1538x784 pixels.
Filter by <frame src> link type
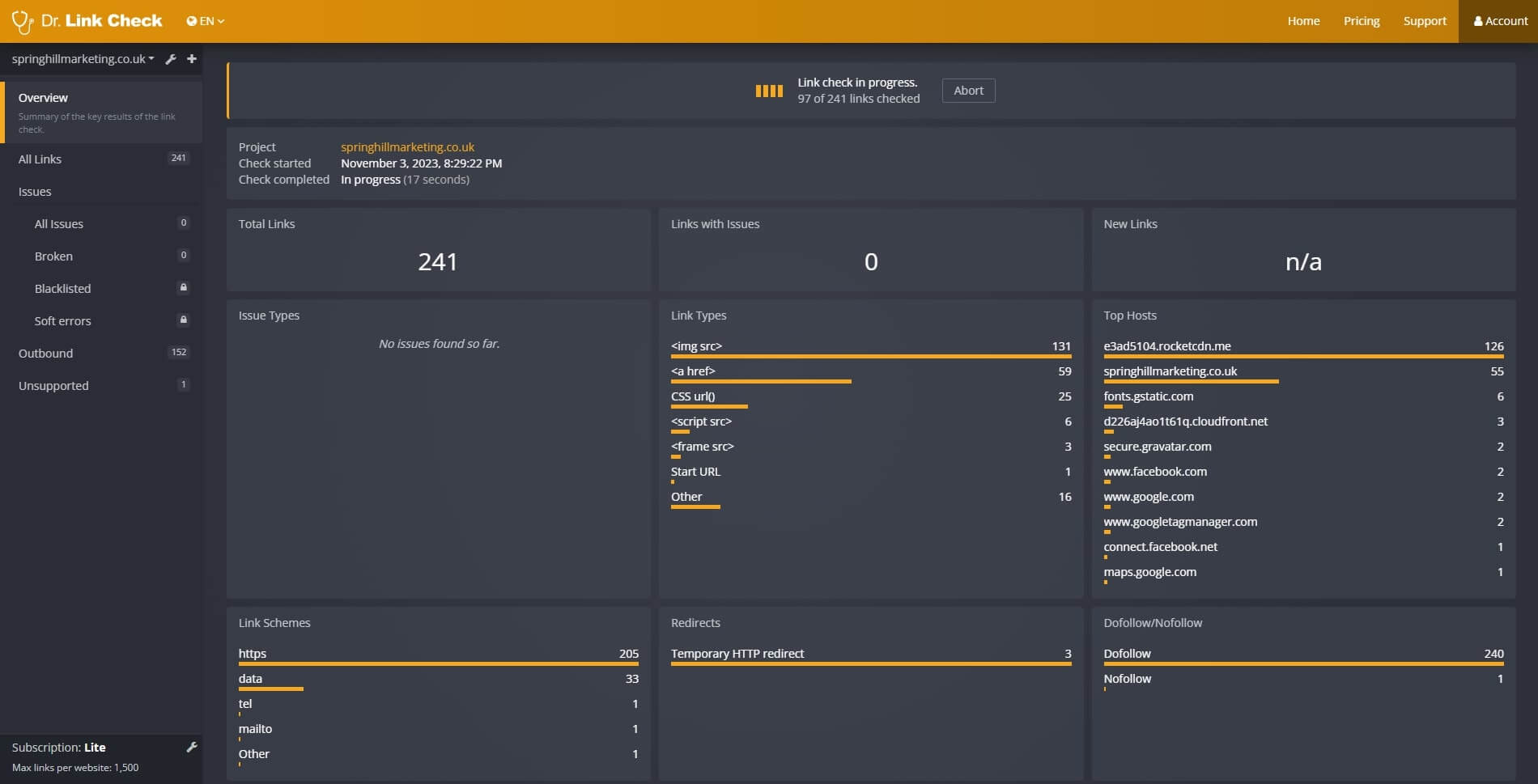[703, 447]
